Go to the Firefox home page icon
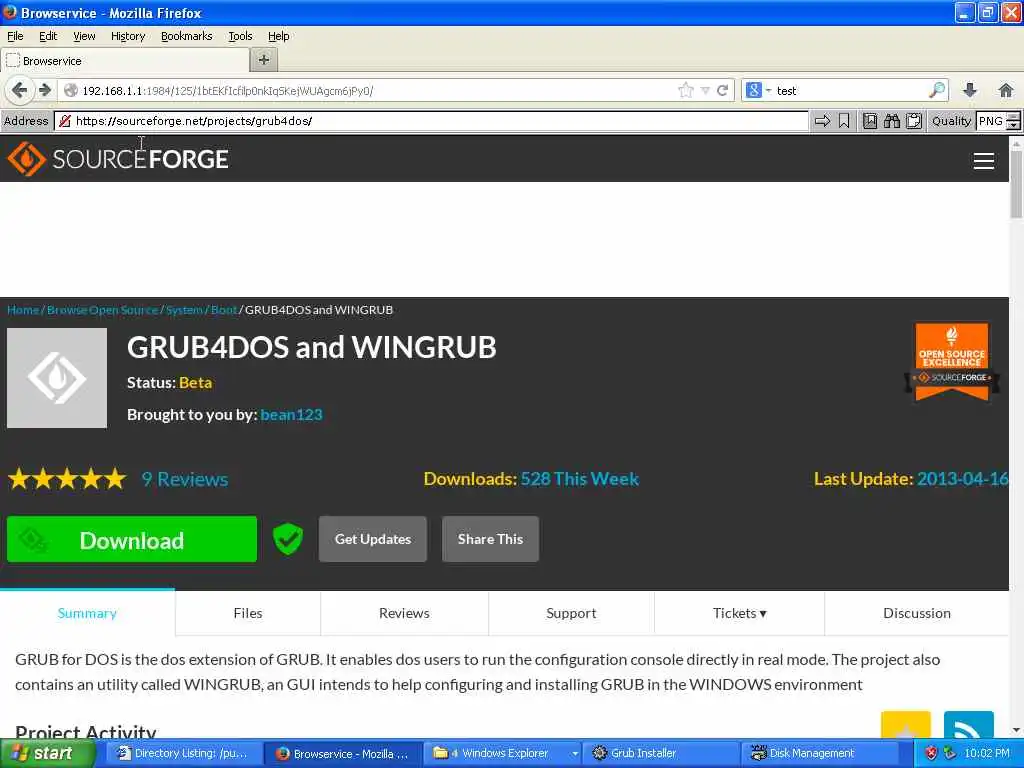Screen dimensions: 1024x768 click(x=1006, y=90)
